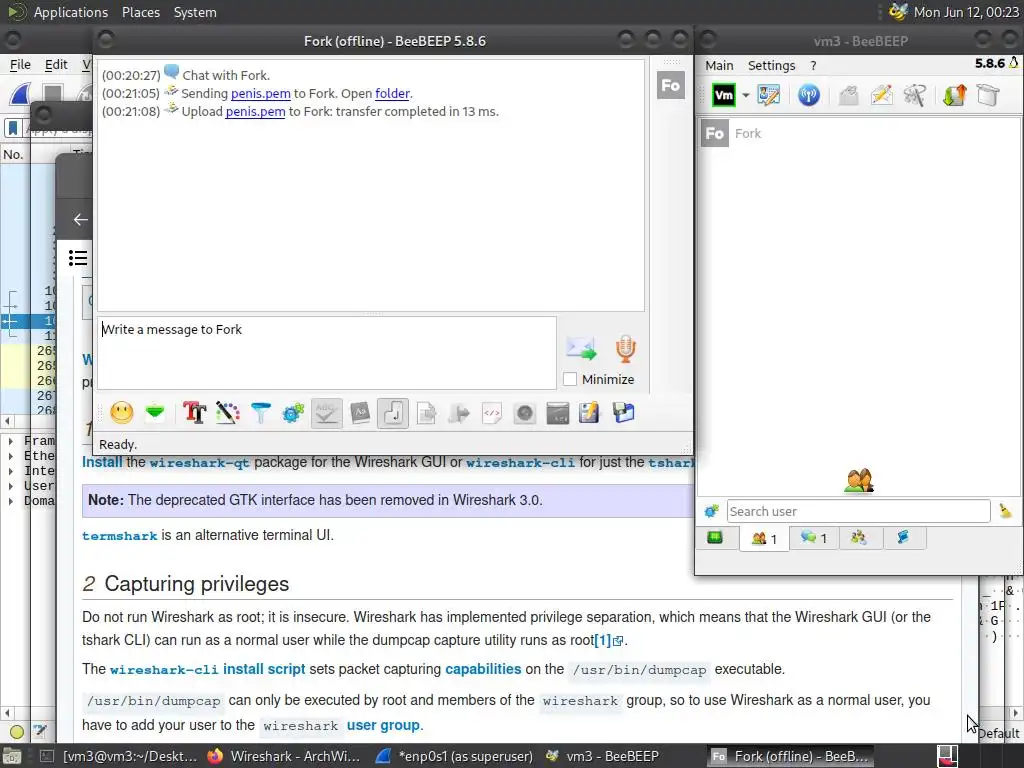Open the penis.pem link in the Sending line
The width and height of the screenshot is (1024, 768).
click(x=261, y=93)
